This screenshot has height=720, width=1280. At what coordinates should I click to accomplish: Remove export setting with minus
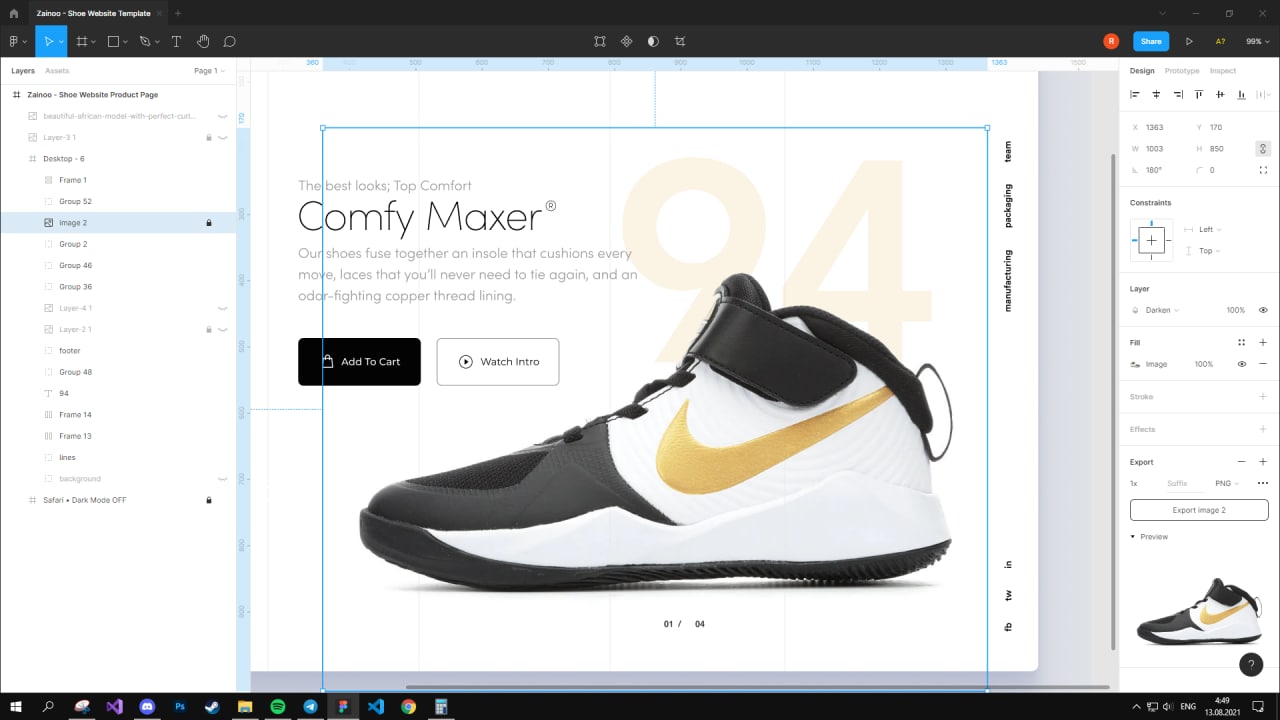1242,462
